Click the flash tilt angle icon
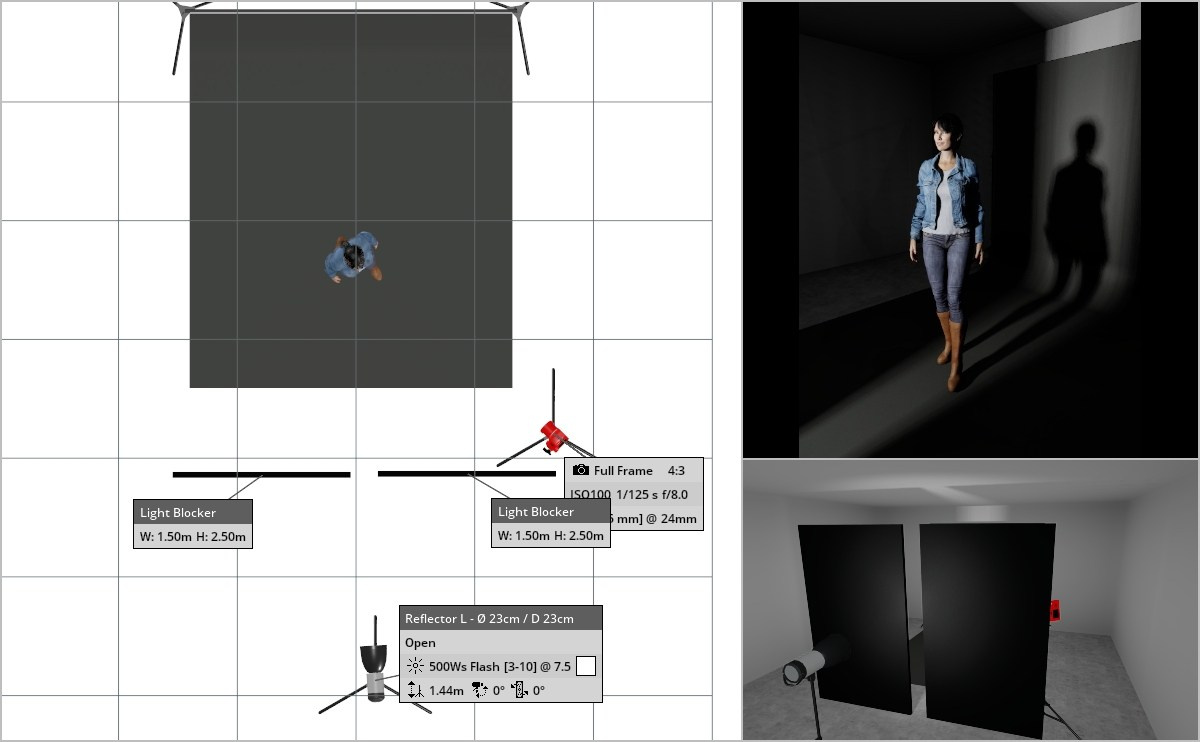 coord(518,690)
